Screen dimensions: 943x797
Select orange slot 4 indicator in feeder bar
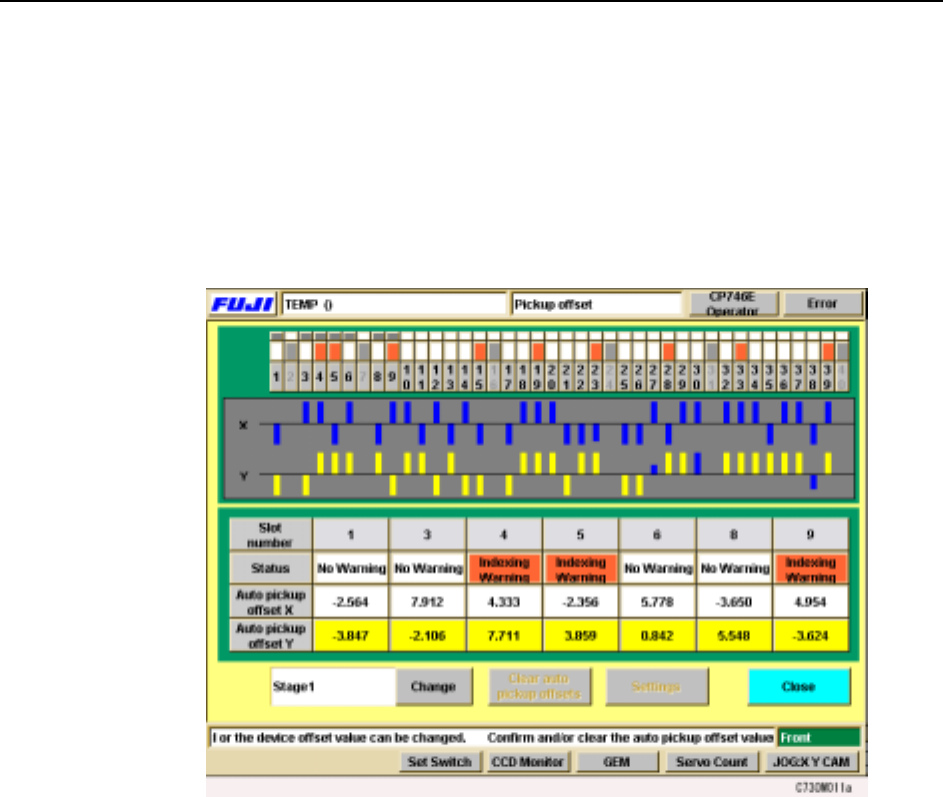320,351
